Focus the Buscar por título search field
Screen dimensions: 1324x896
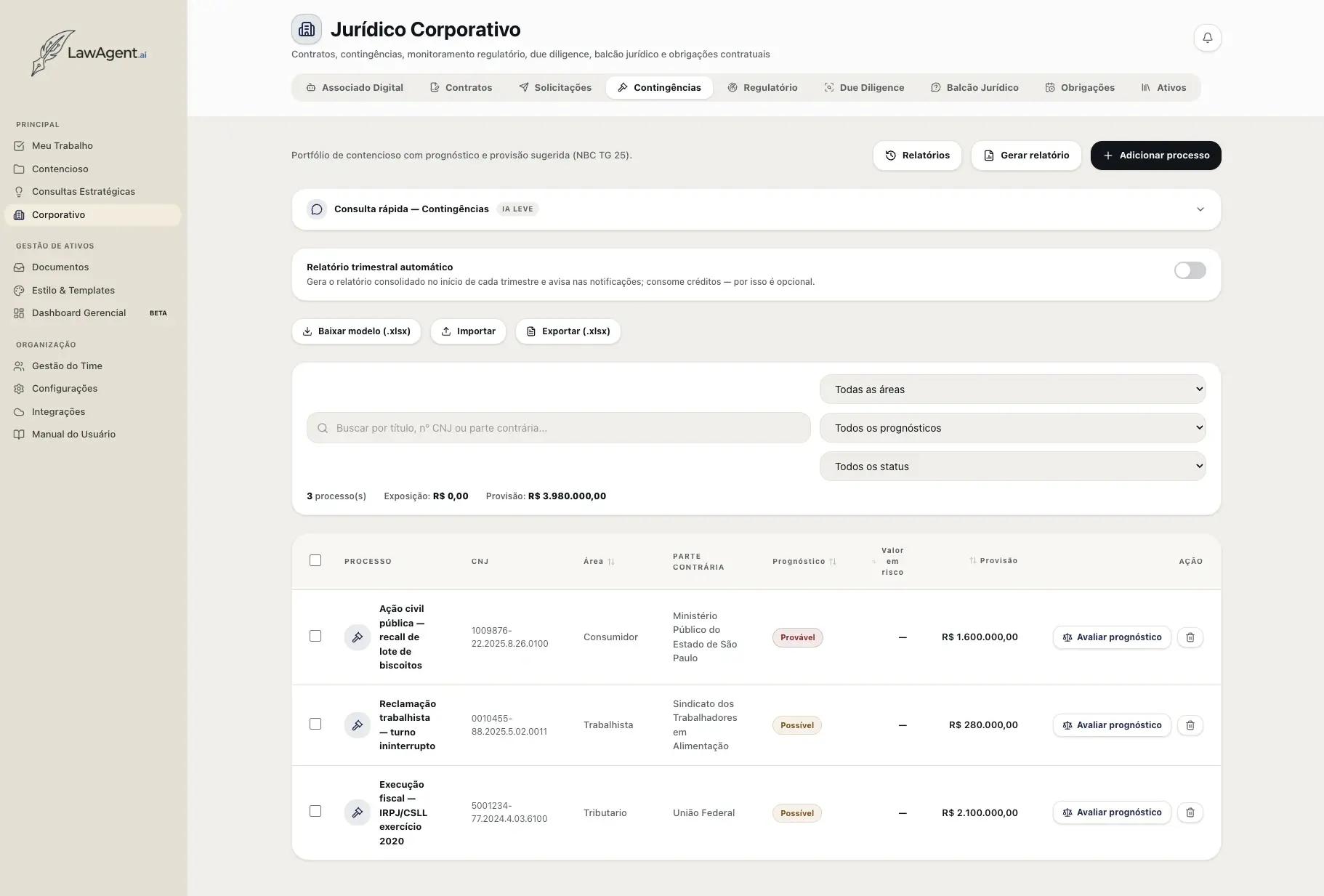coord(558,428)
